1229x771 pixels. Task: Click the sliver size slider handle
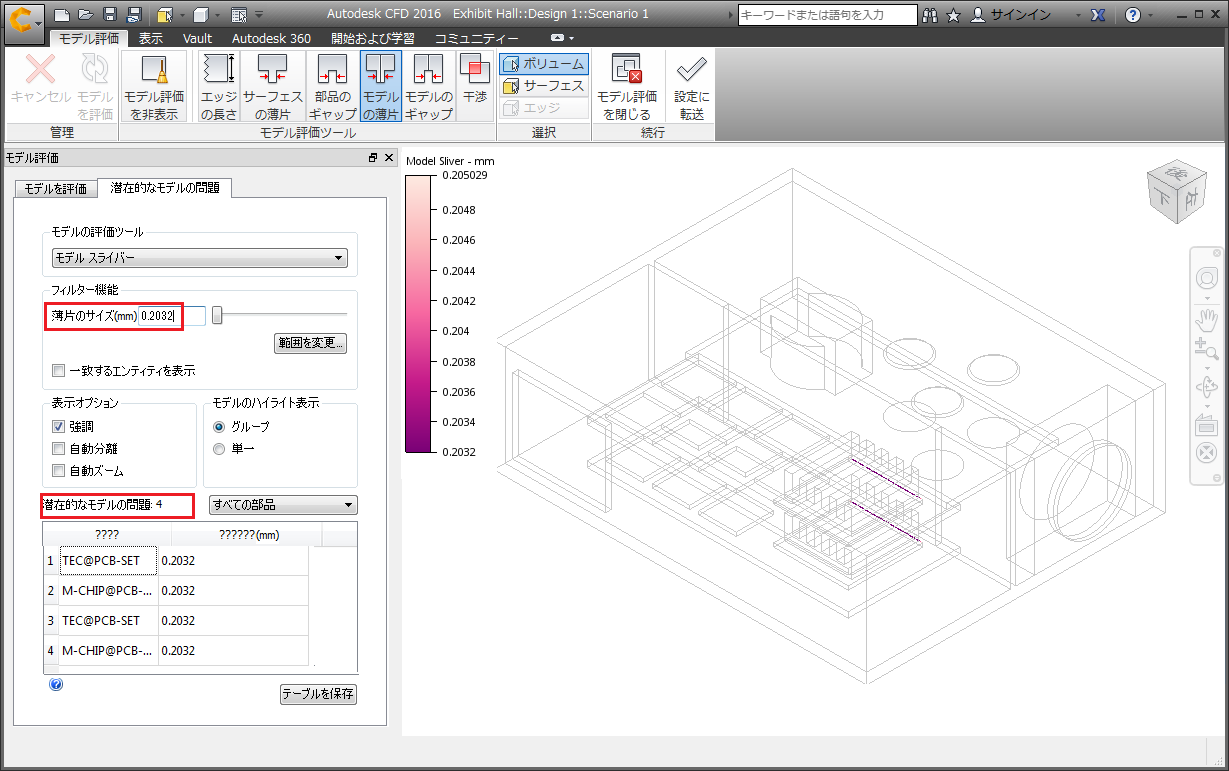pos(216,316)
